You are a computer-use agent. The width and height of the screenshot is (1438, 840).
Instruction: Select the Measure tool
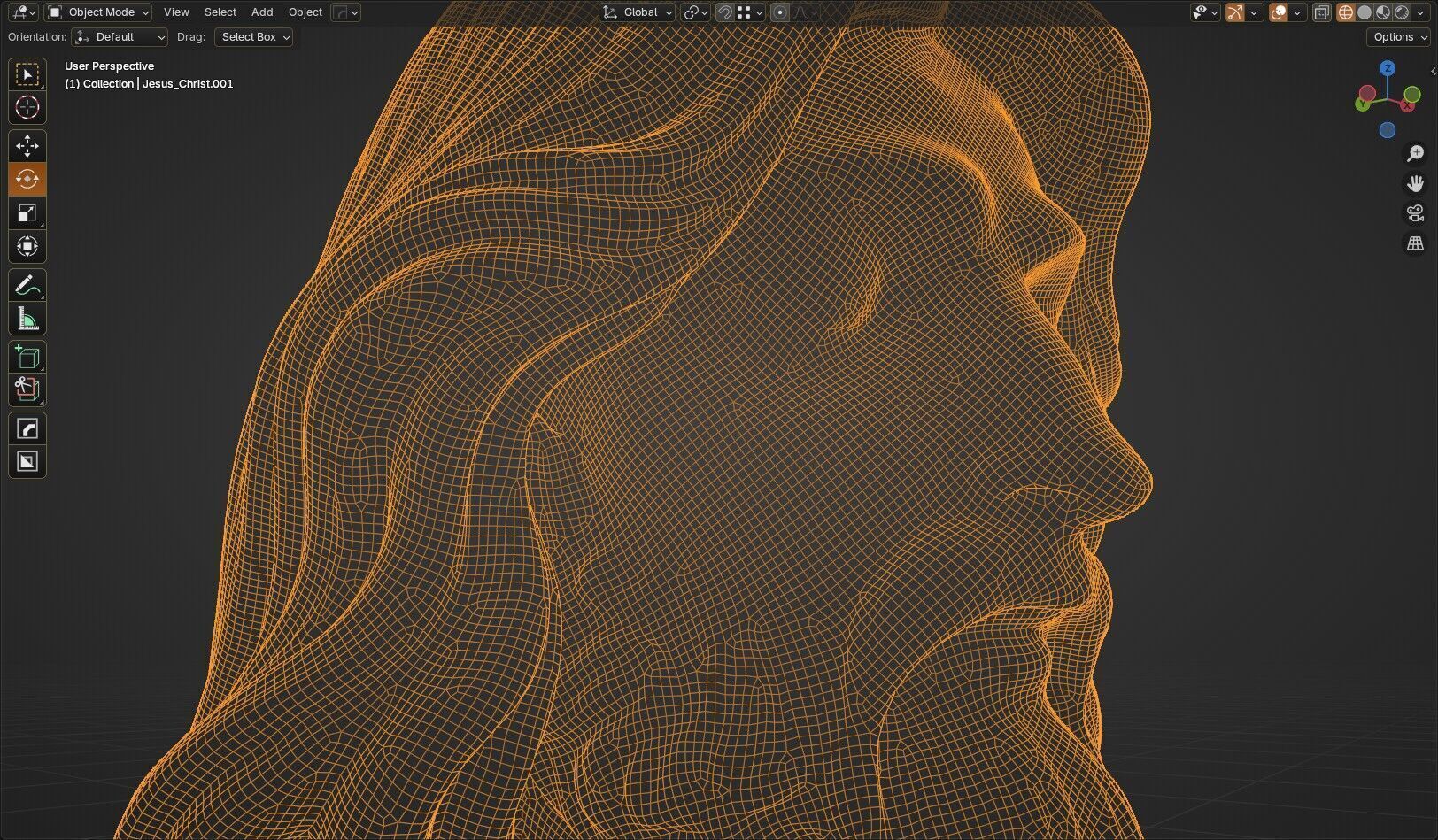pyautogui.click(x=27, y=320)
